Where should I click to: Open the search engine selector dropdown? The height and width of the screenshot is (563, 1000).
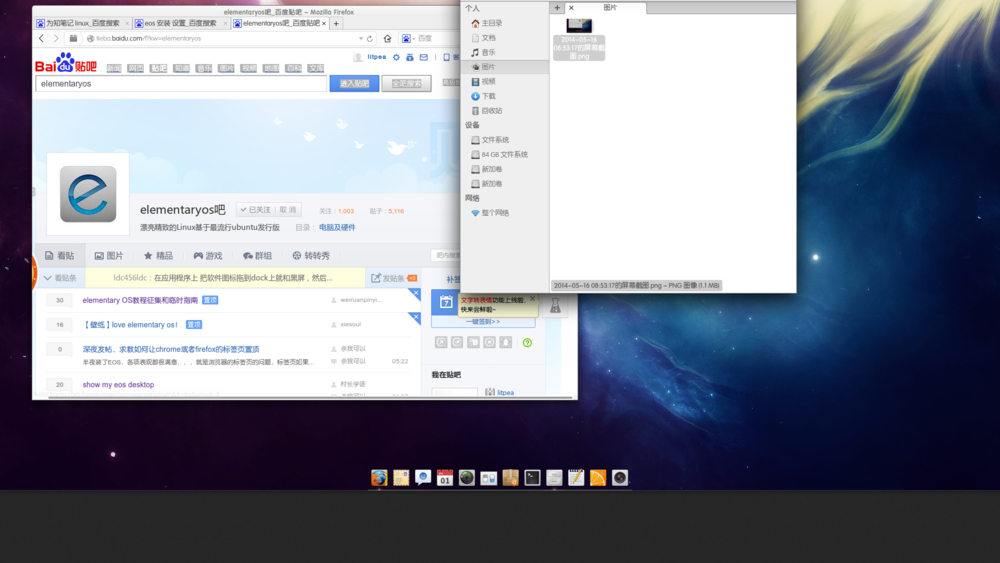pyautogui.click(x=408, y=38)
